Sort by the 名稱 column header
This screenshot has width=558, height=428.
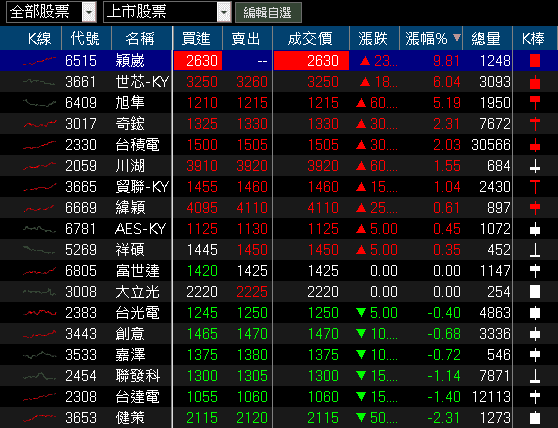coord(140,38)
